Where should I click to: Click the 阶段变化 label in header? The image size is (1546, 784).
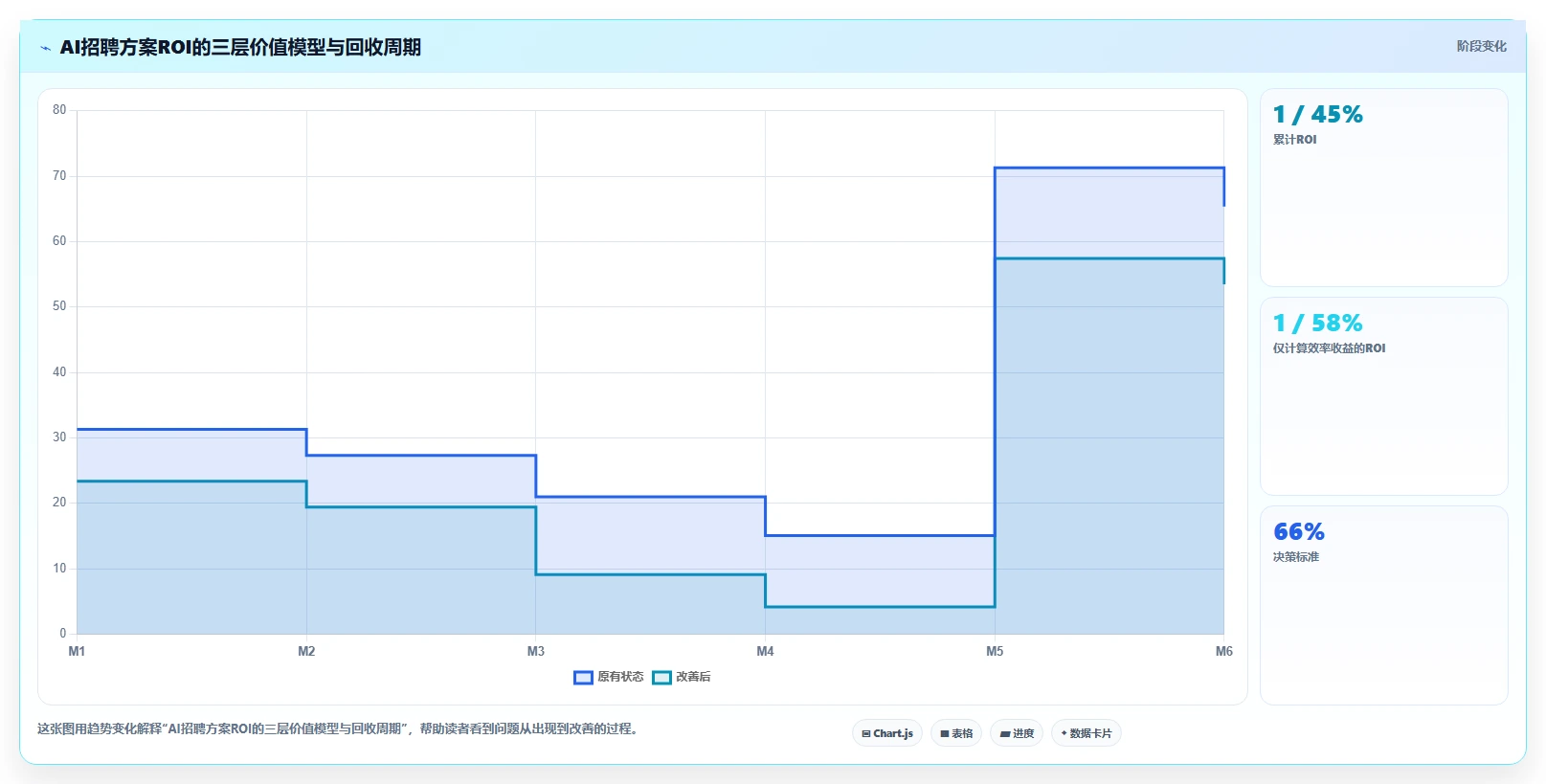click(x=1481, y=46)
